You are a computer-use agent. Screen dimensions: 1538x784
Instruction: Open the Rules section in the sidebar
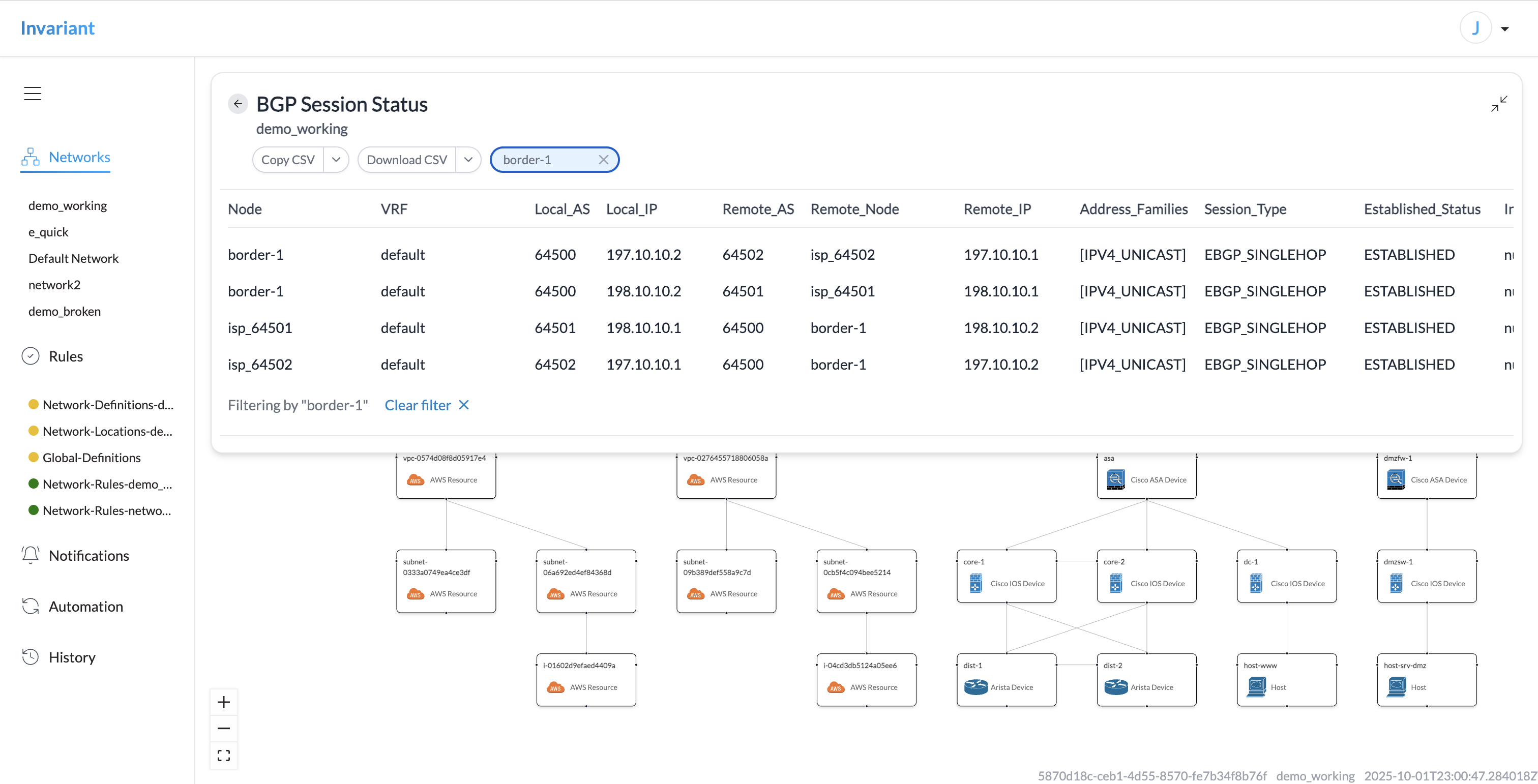[x=66, y=356]
